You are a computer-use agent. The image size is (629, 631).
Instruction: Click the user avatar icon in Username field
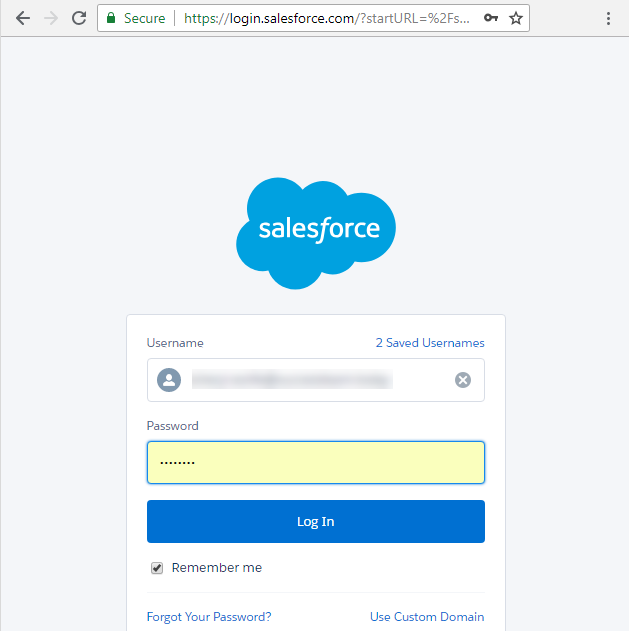(x=169, y=380)
